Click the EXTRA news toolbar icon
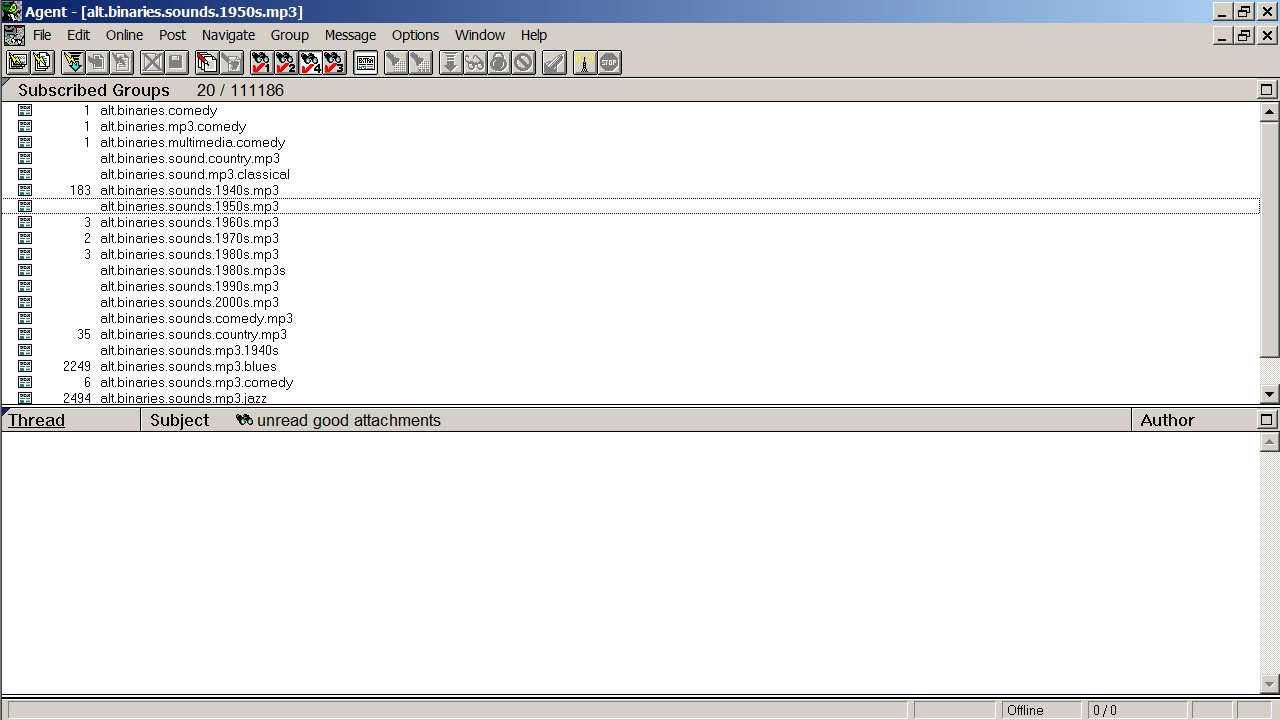This screenshot has height=720, width=1280. tap(365, 63)
